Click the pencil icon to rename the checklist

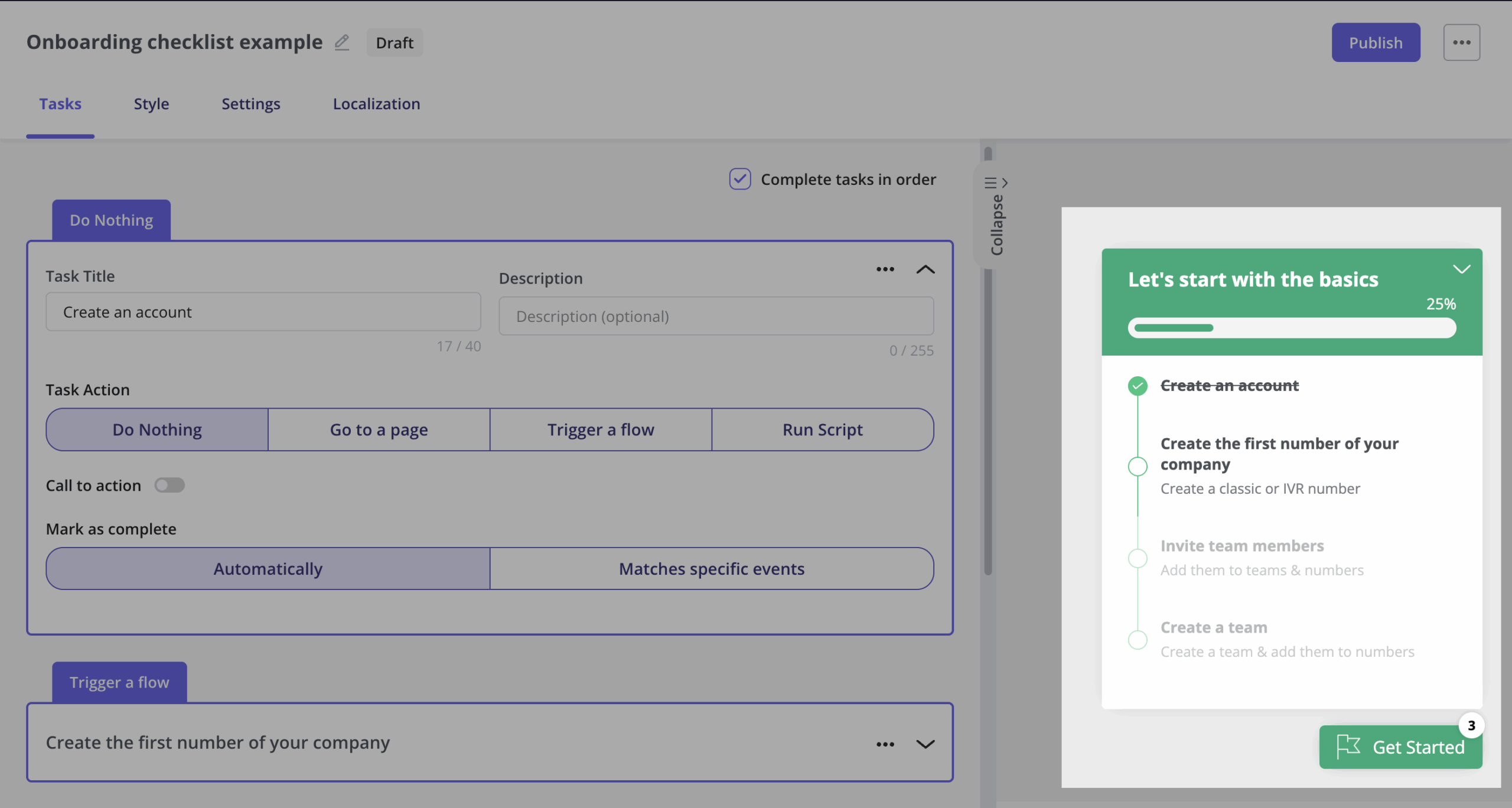pyautogui.click(x=343, y=43)
